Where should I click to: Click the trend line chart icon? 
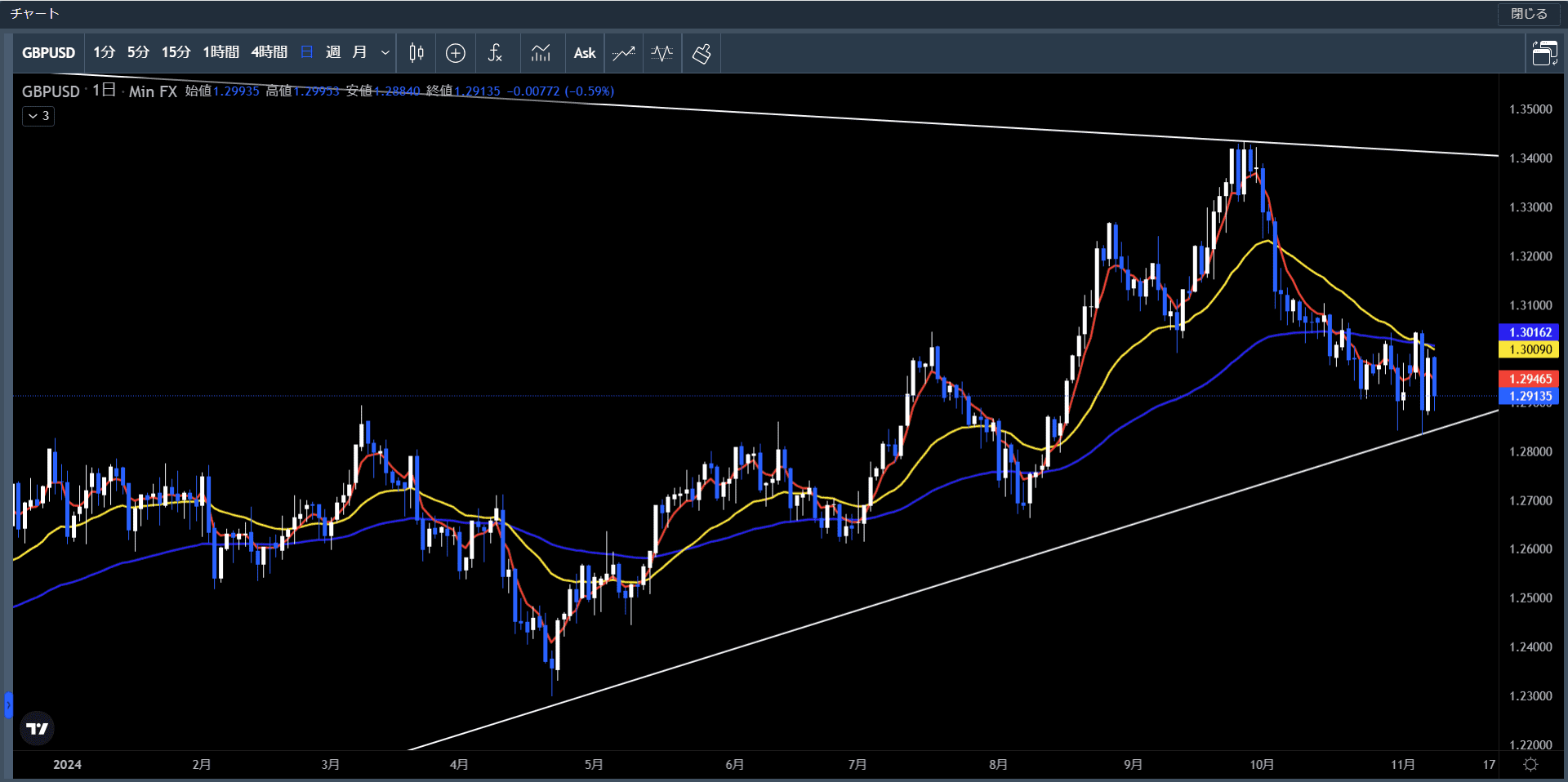624,53
